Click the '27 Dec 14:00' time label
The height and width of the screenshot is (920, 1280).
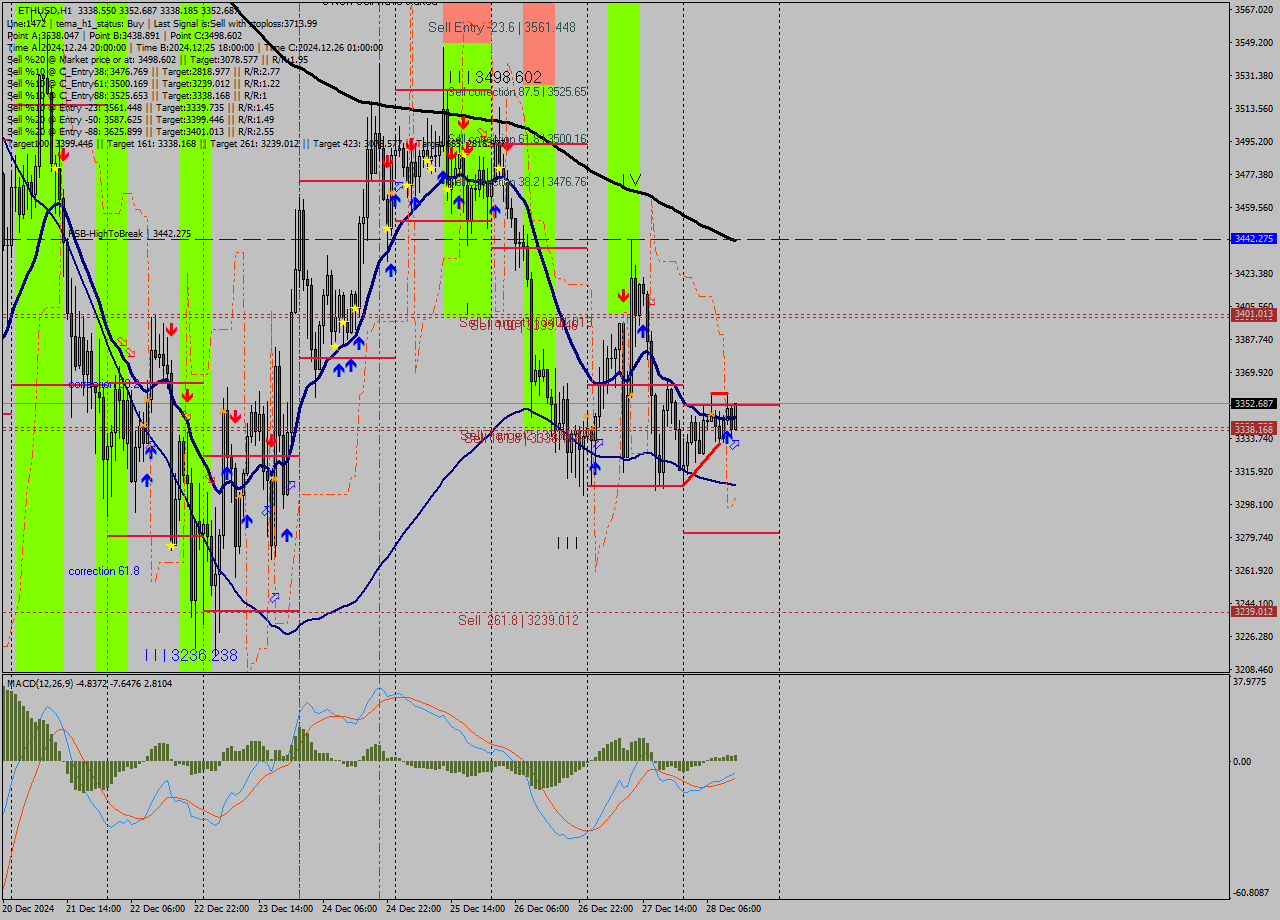(669, 909)
